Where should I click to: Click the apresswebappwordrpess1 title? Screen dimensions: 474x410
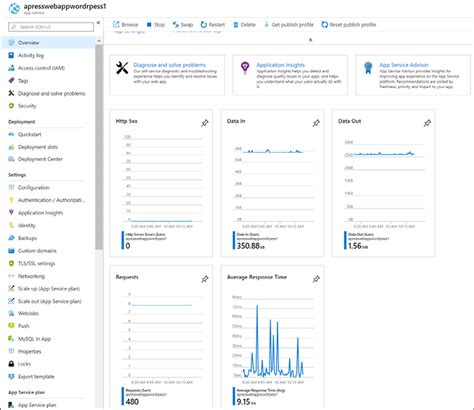tap(65, 6)
